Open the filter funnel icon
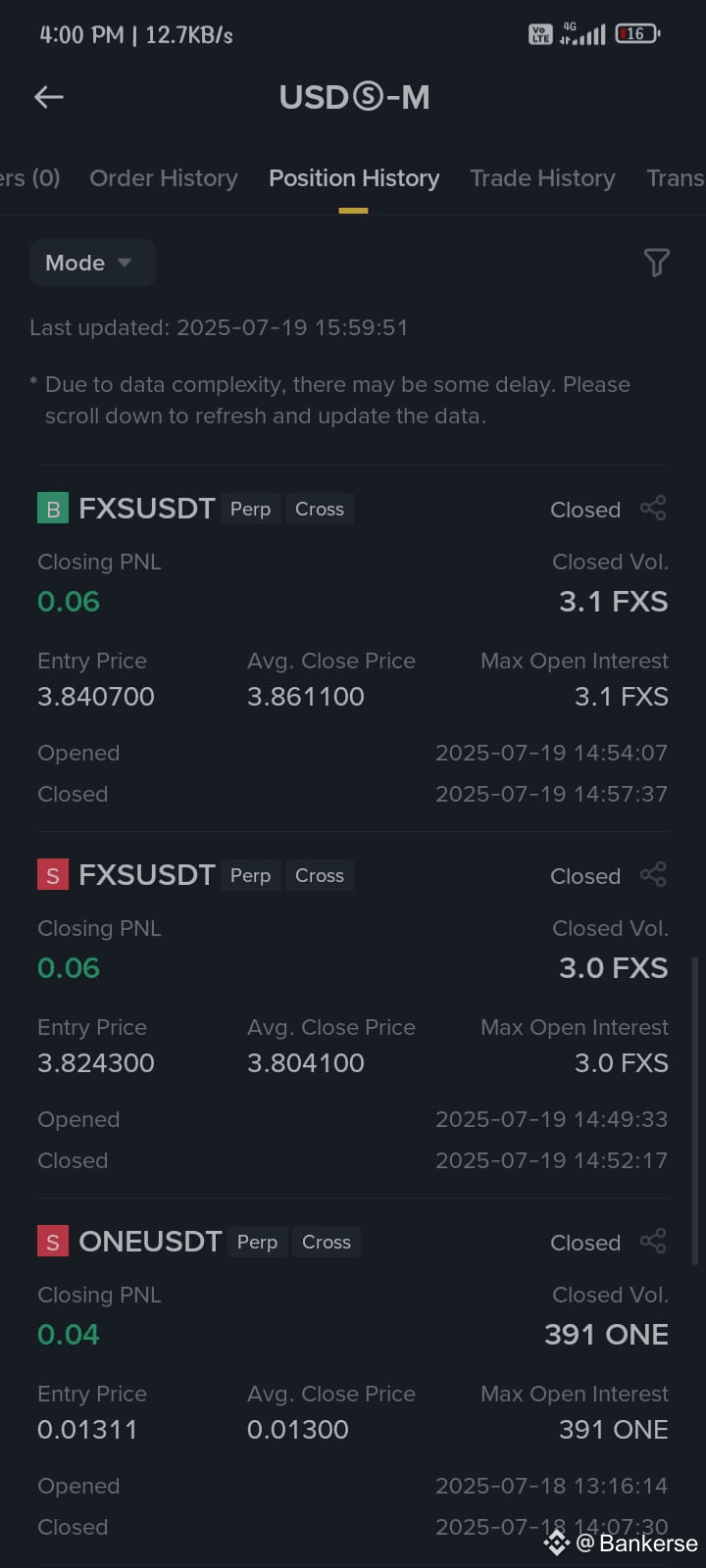 point(656,263)
